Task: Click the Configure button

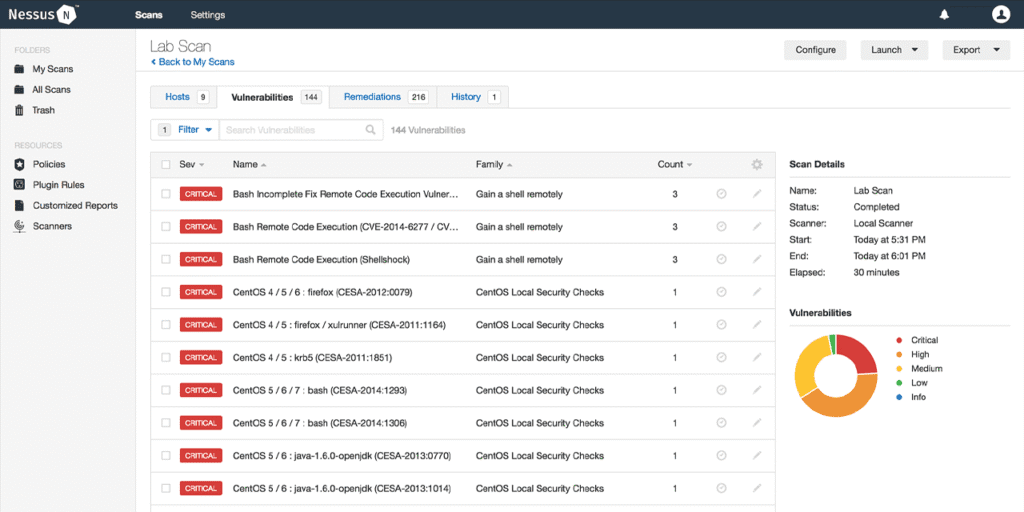Action: click(x=815, y=50)
